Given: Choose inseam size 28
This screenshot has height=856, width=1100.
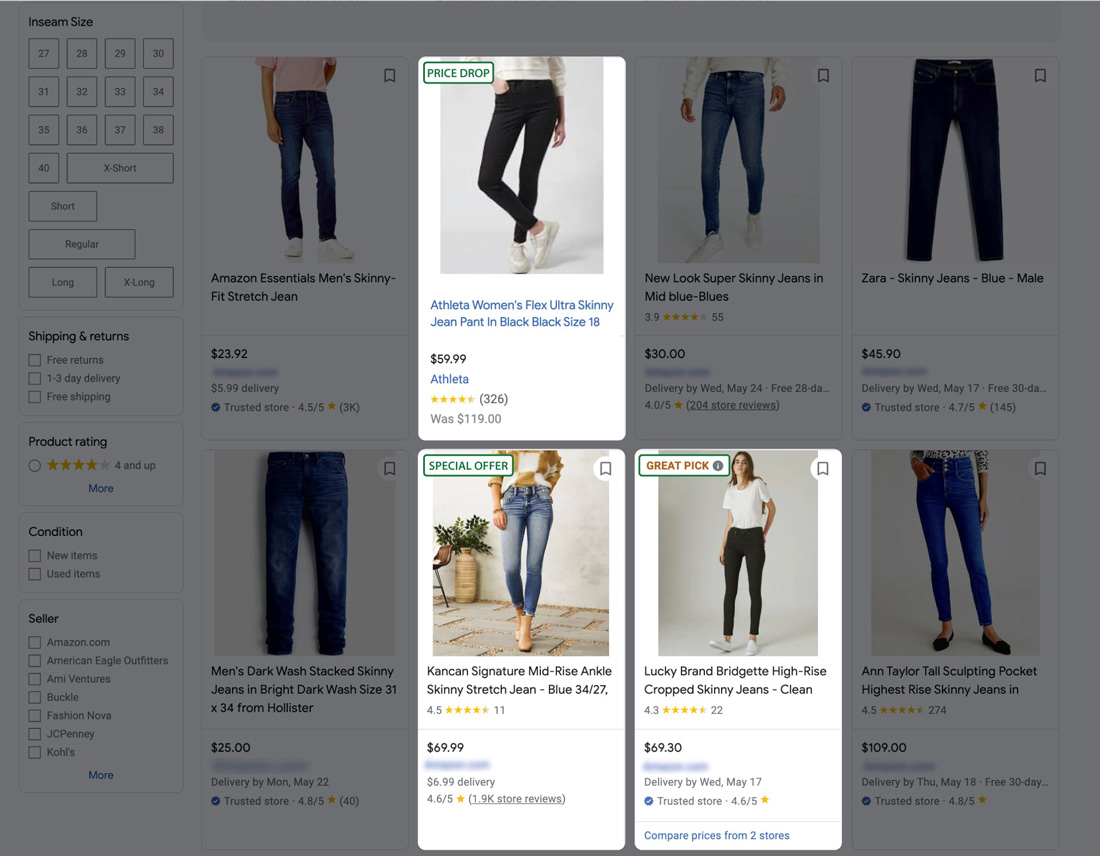Looking at the screenshot, I should (82, 53).
